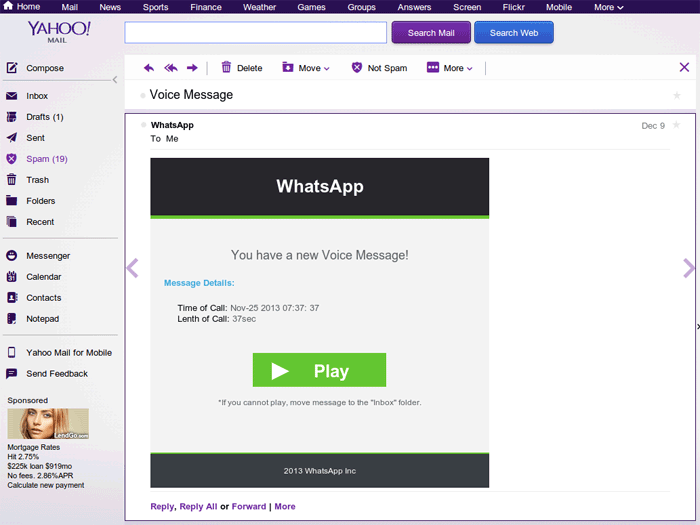Click the sponsored LendGo ad thumbnail
700x525 pixels.
point(48,424)
